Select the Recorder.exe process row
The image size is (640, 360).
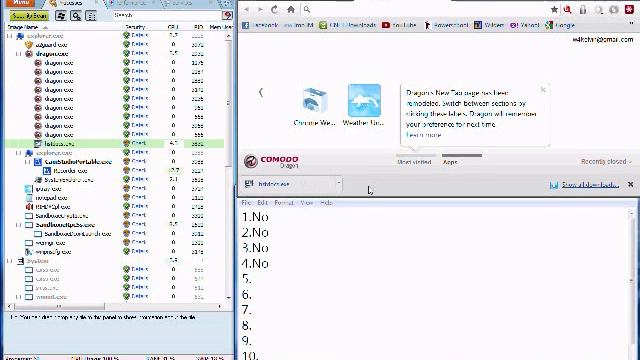(x=114, y=171)
